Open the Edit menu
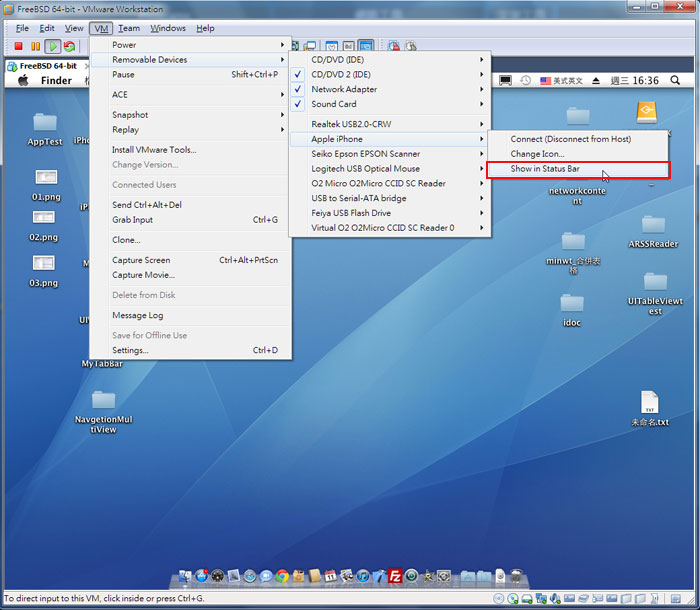 47,28
